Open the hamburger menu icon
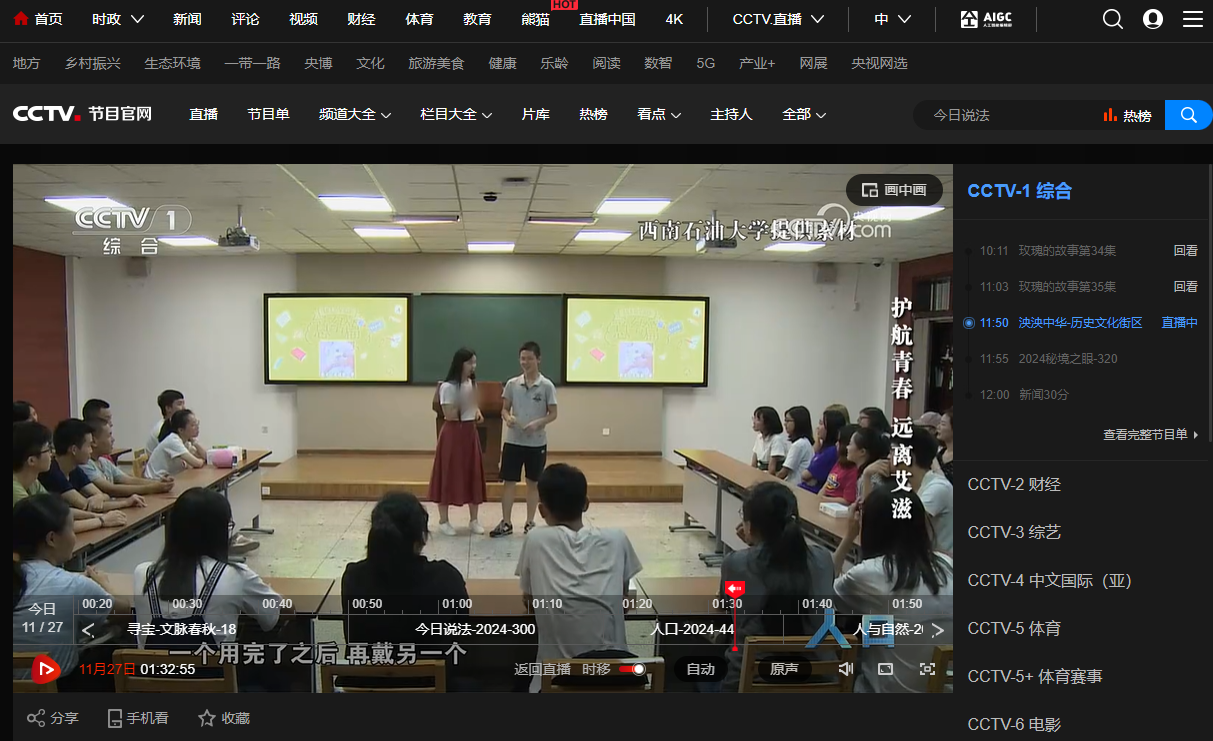1213x741 pixels. 1192,19
